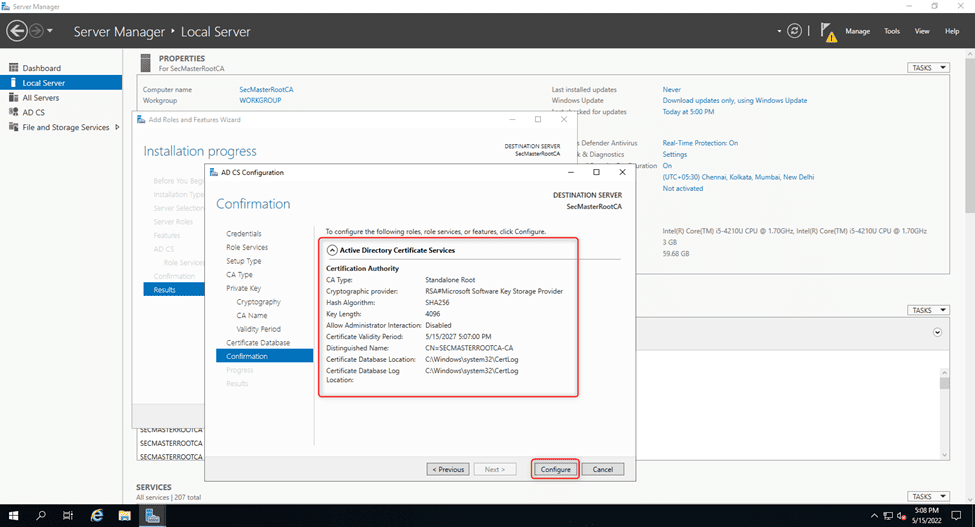975x527 pixels.
Task: Click Download updates only using Windows Update link
Action: (x=734, y=100)
